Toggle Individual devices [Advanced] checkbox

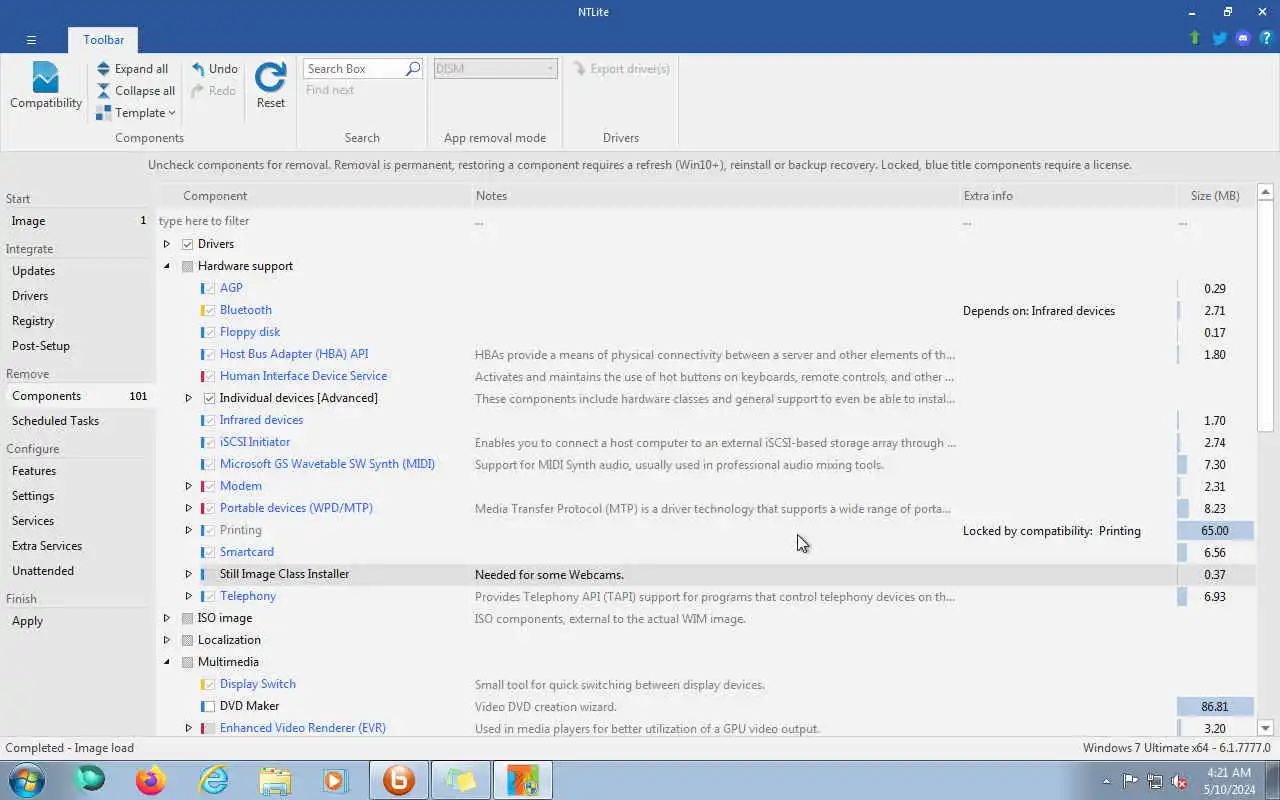pyautogui.click(x=209, y=398)
